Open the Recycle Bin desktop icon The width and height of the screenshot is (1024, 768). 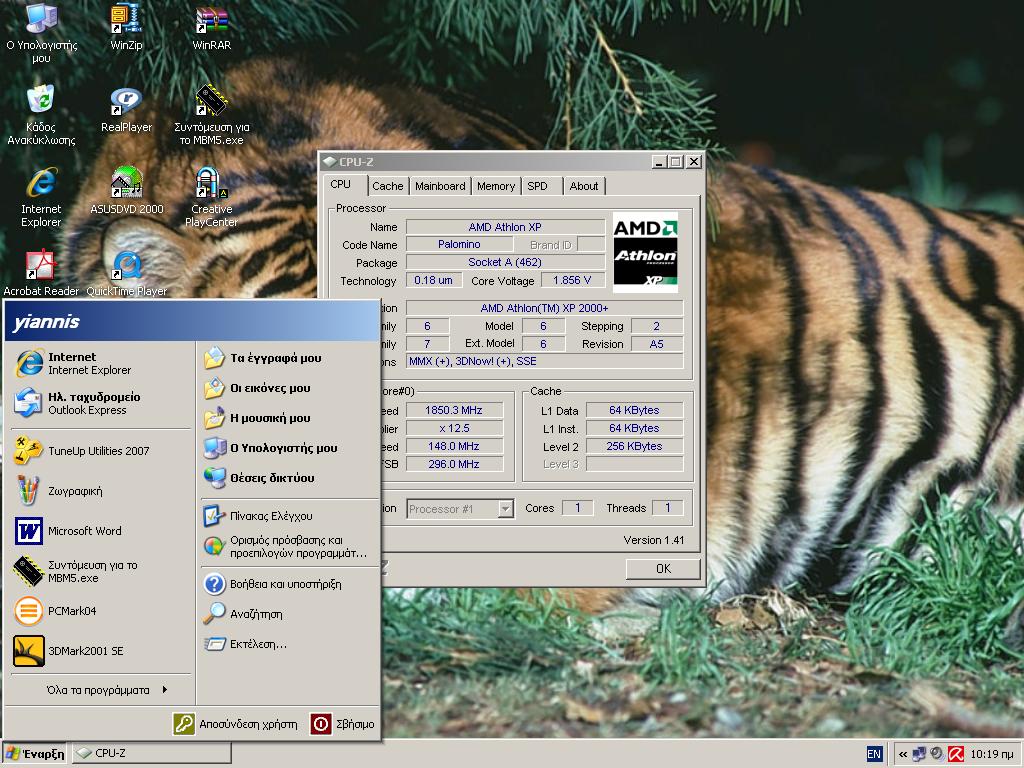tap(40, 114)
